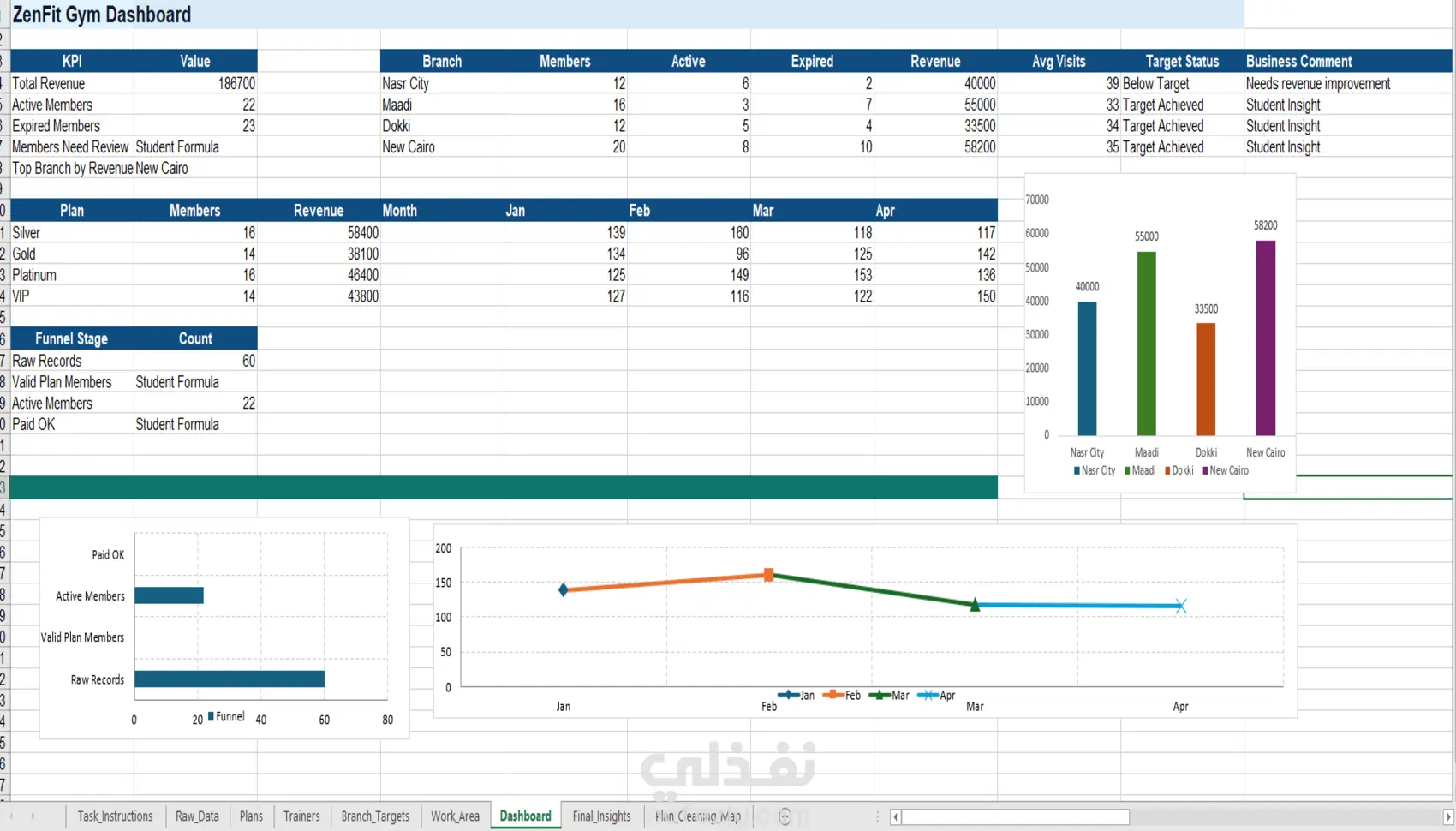Select the Avg Visits header cell

(x=1059, y=61)
